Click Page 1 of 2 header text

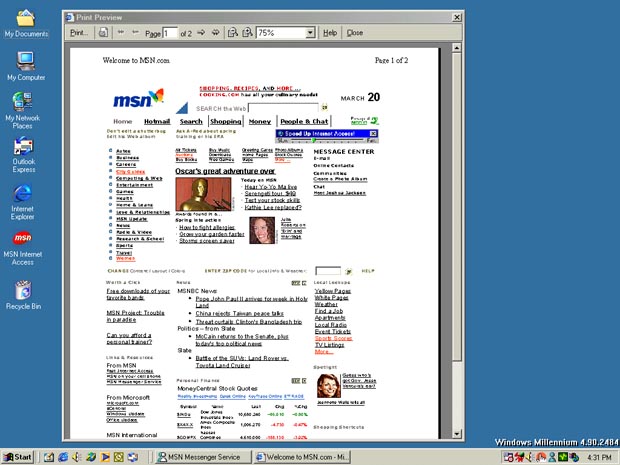[x=391, y=60]
